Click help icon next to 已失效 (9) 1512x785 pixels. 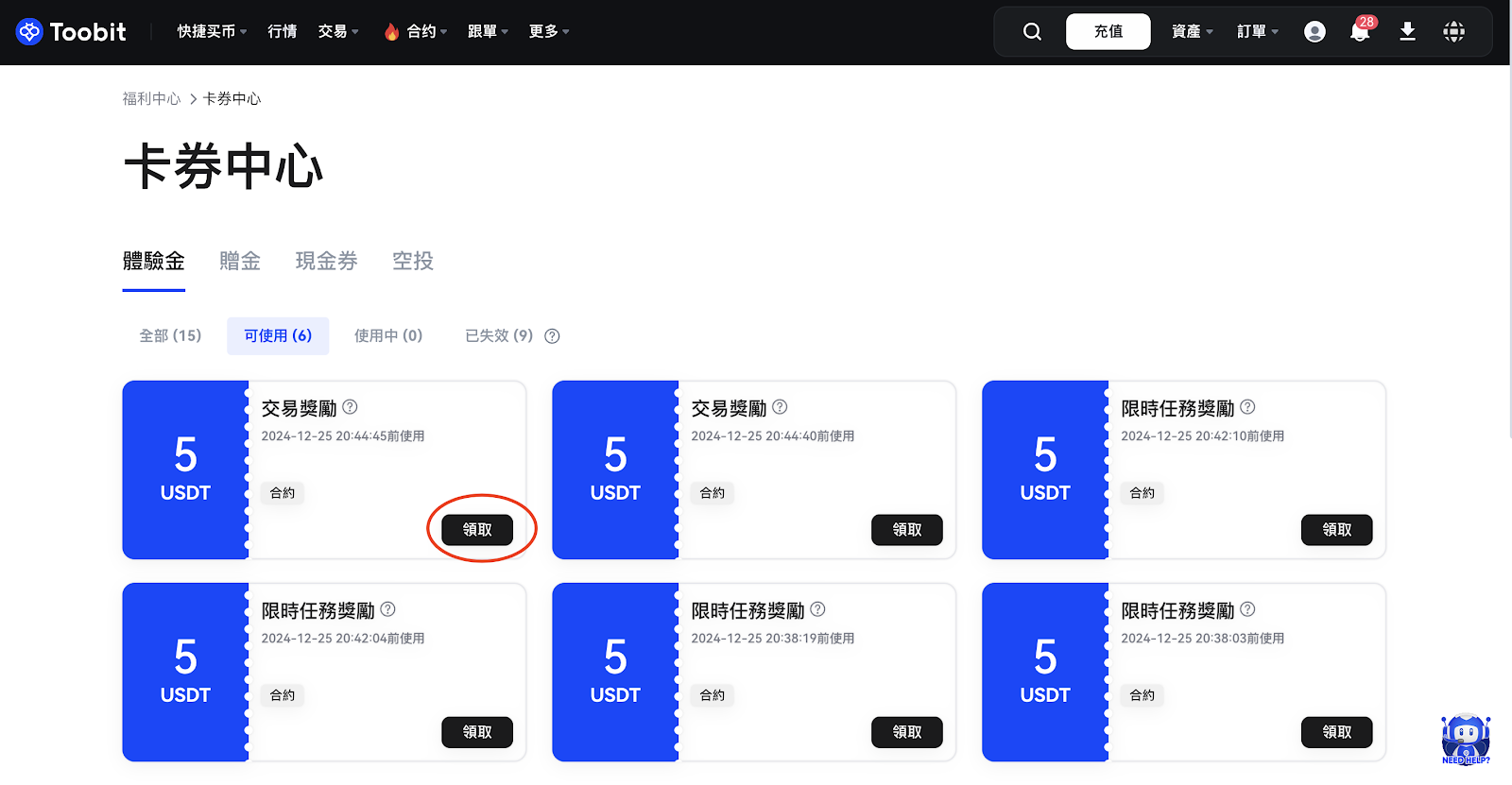[553, 336]
